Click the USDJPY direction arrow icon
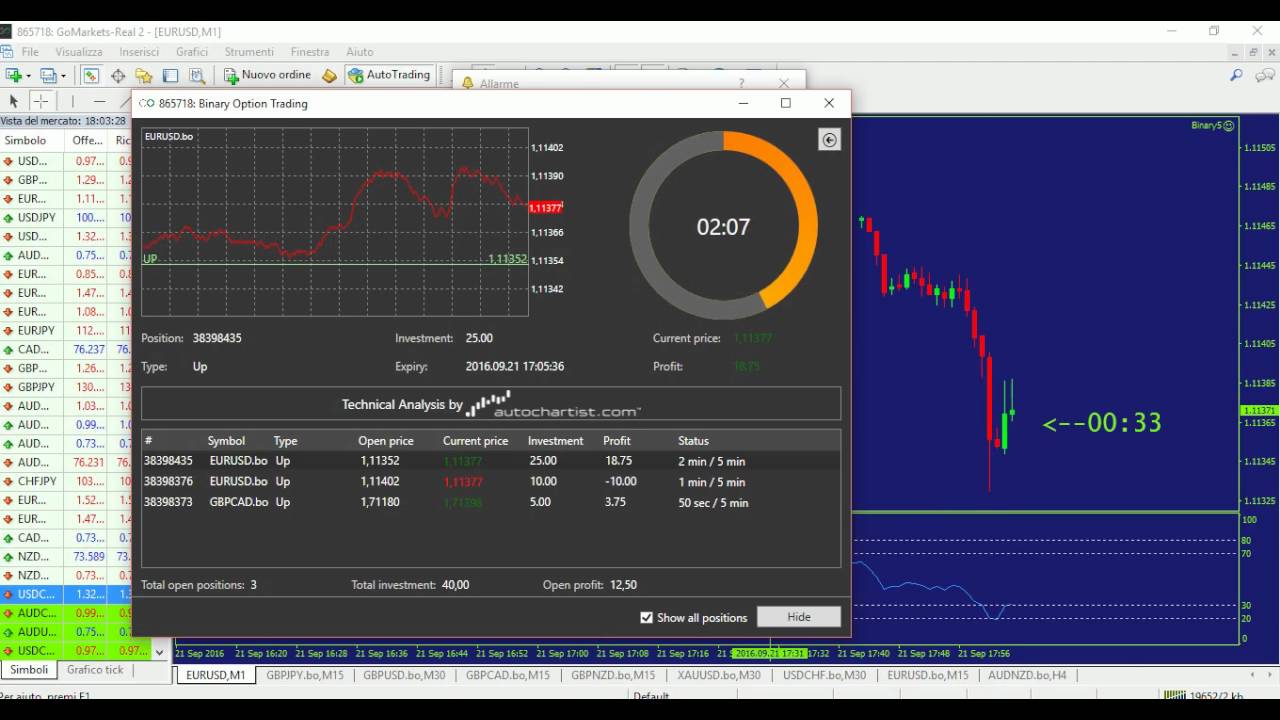 [8, 217]
